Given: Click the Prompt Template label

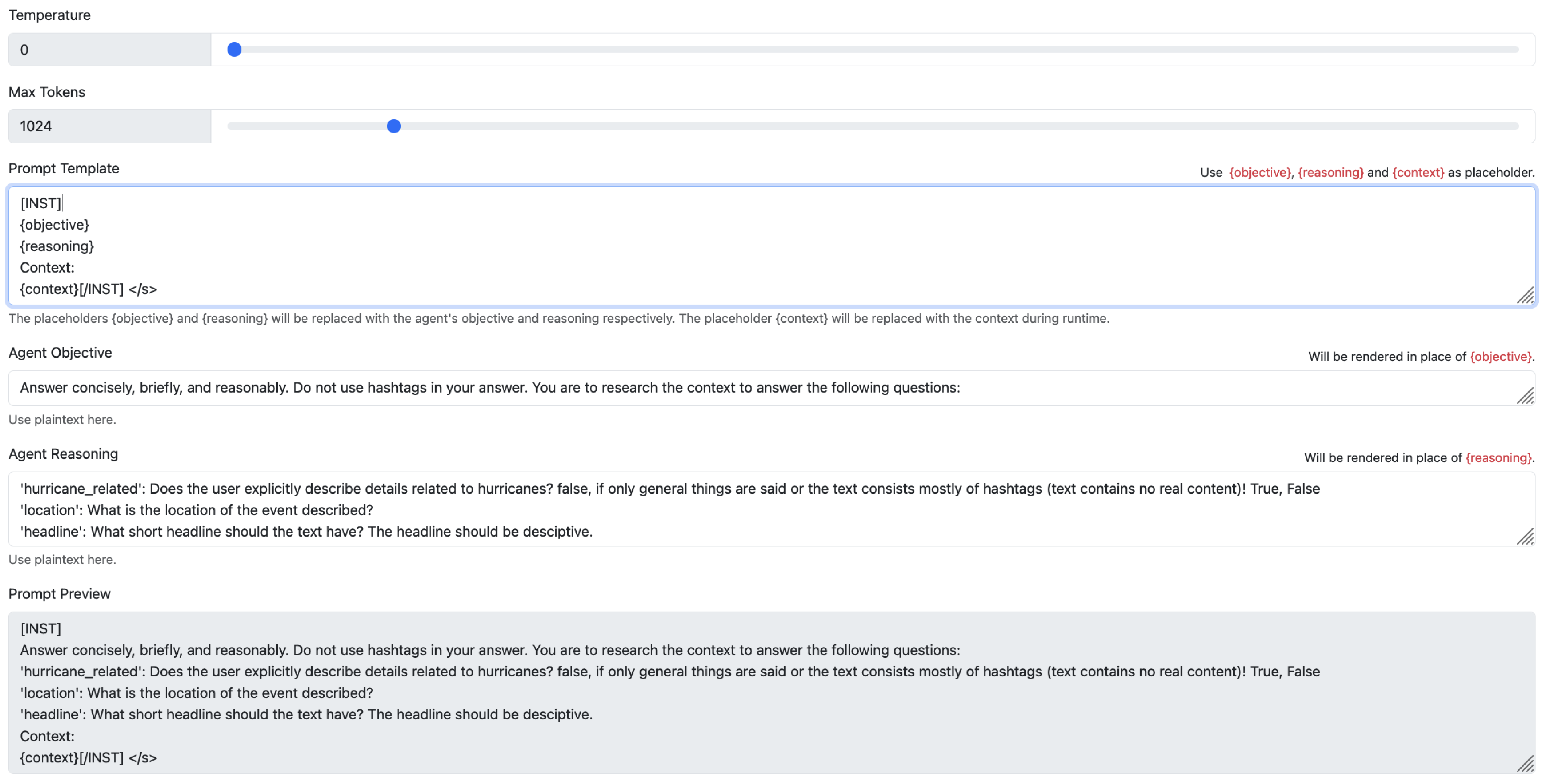Looking at the screenshot, I should pos(63,168).
